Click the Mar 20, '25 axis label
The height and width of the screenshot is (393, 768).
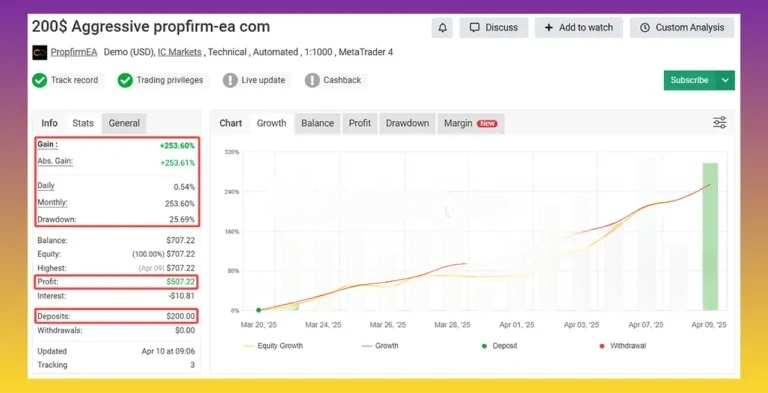[x=259, y=325]
